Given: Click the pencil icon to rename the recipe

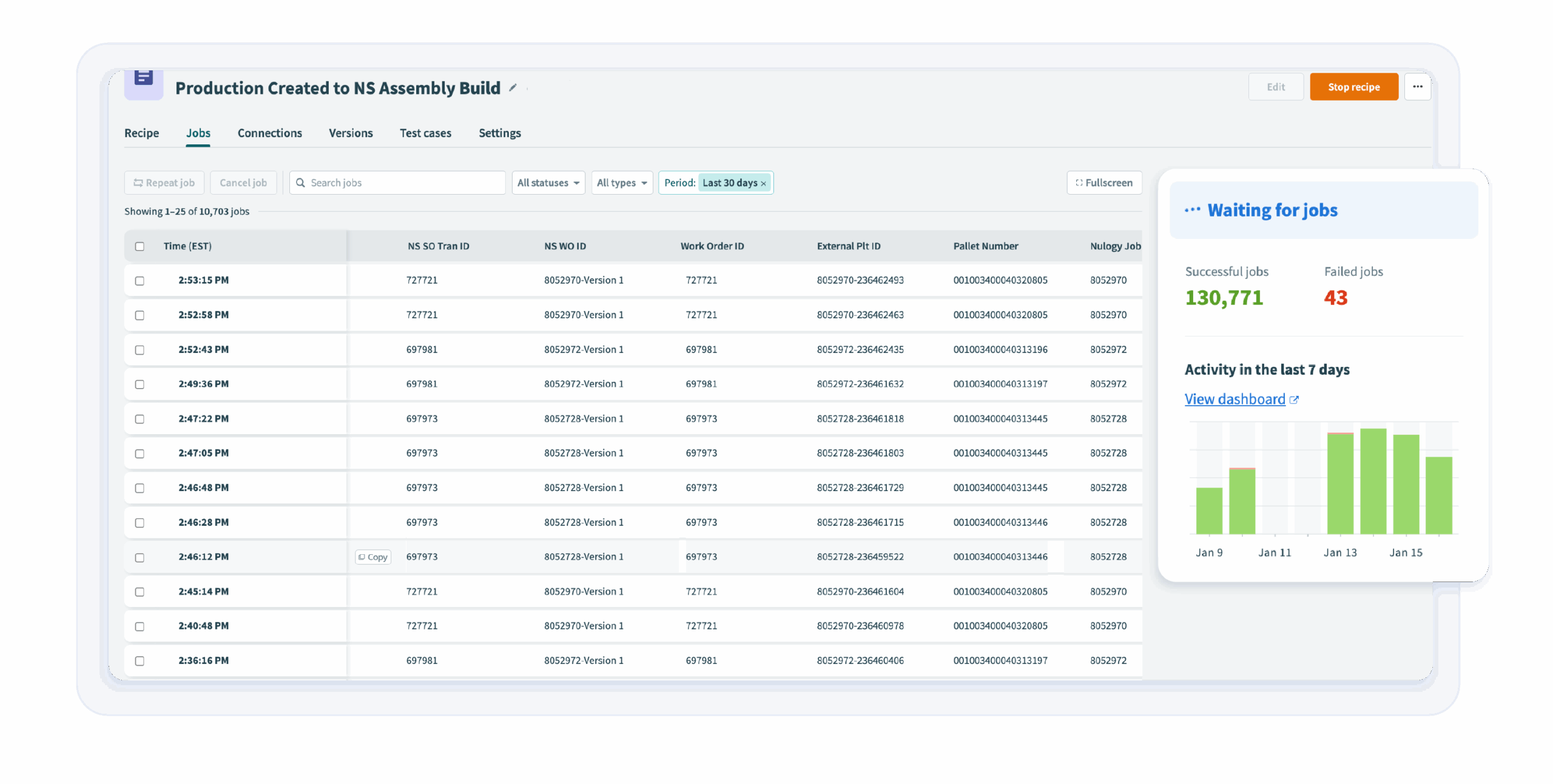Looking at the screenshot, I should tap(513, 88).
